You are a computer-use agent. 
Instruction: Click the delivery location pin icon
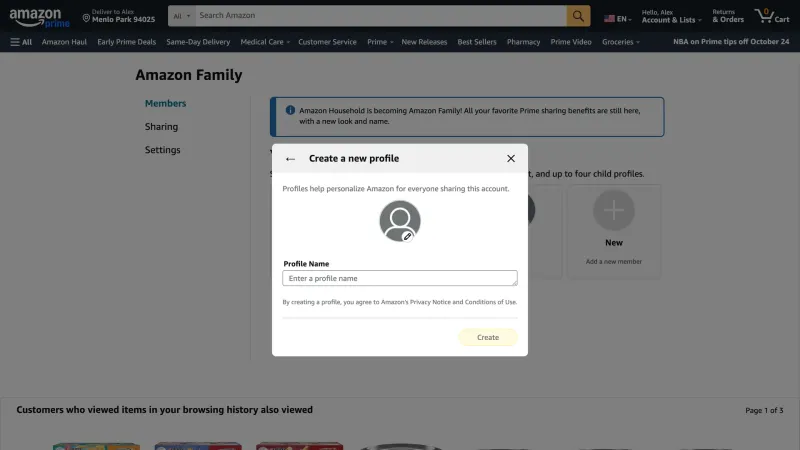click(x=86, y=18)
